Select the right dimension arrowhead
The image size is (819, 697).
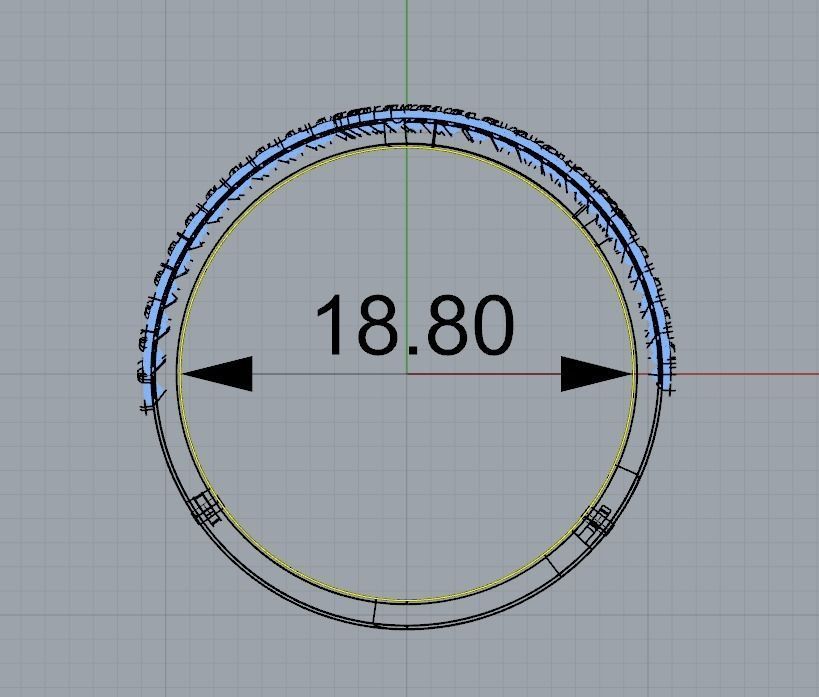(597, 374)
